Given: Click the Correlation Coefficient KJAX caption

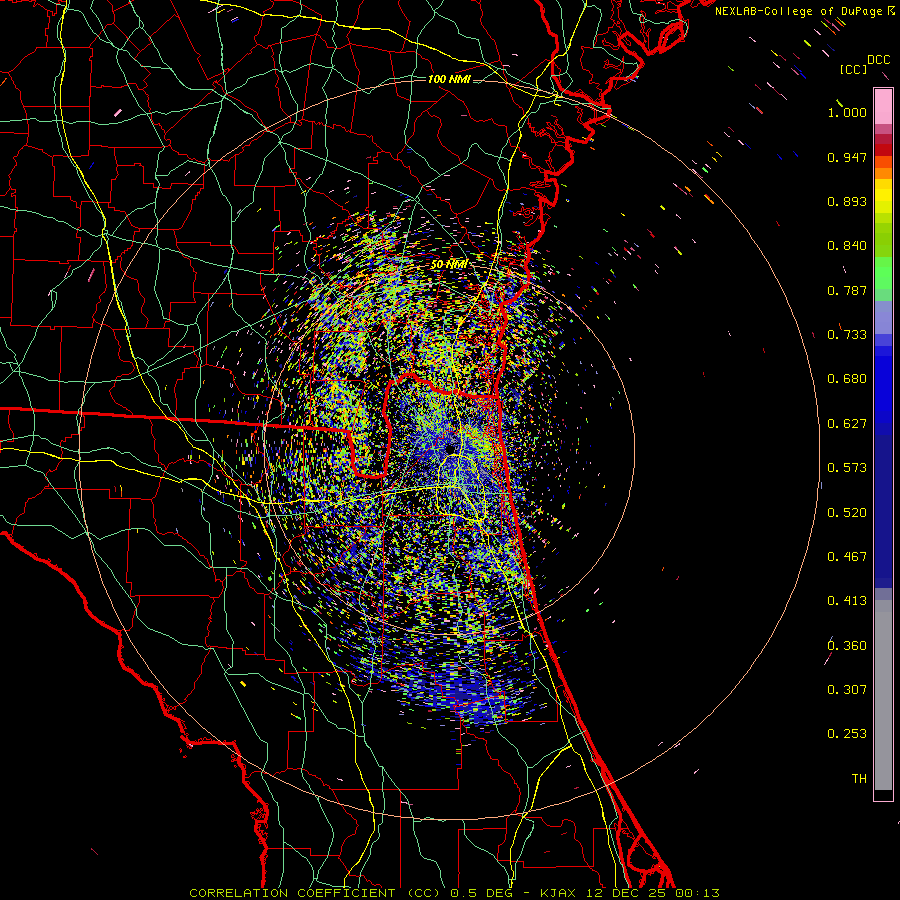Looking at the screenshot, I should click(x=454, y=893).
